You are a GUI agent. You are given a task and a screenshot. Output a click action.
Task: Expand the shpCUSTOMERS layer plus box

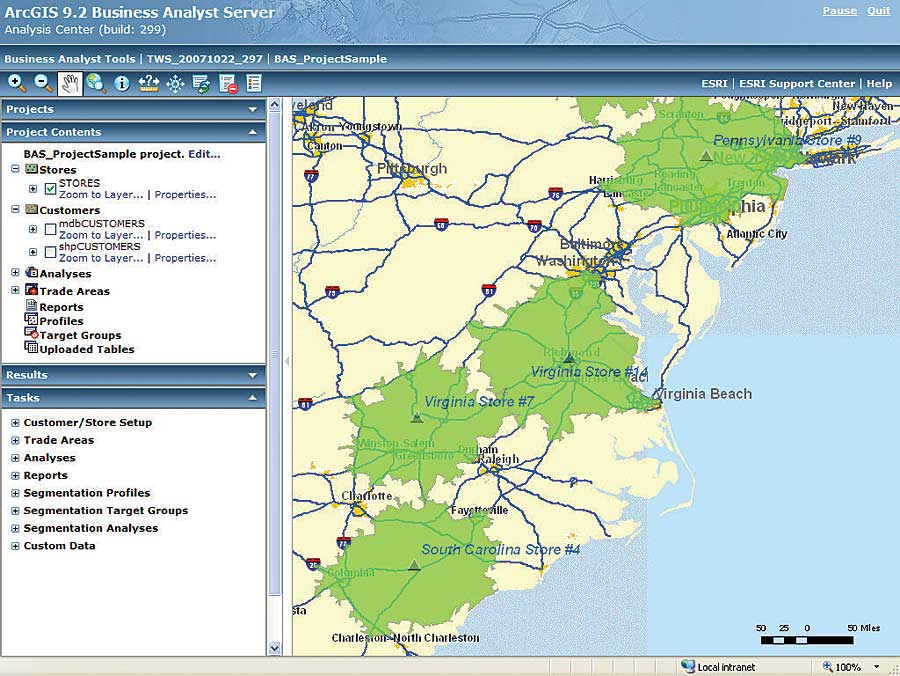[33, 252]
